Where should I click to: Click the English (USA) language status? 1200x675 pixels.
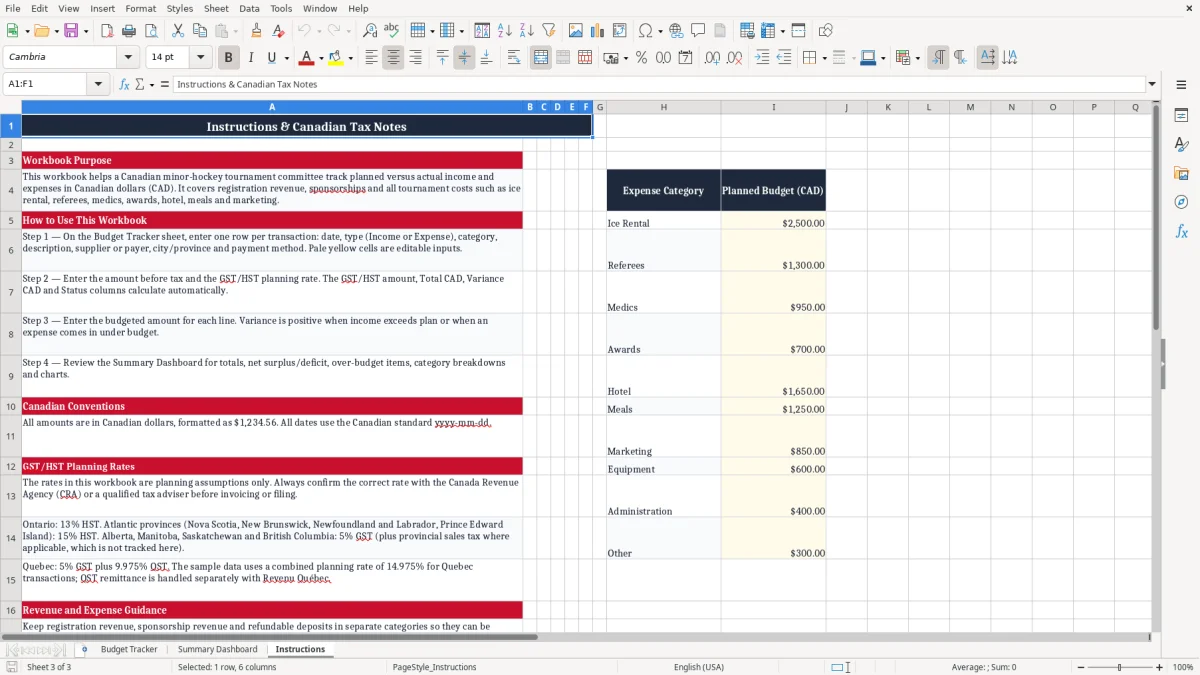pos(699,667)
